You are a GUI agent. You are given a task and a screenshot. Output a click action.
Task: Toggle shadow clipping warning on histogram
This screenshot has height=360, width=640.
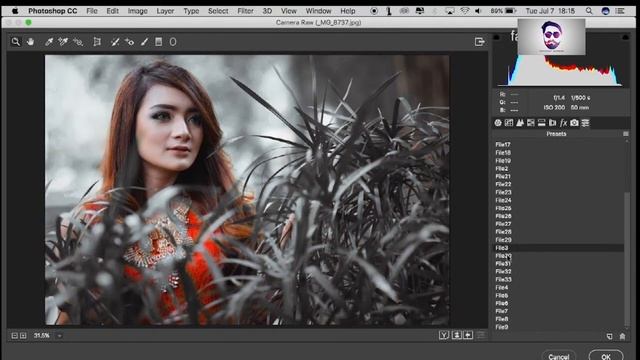point(497,38)
